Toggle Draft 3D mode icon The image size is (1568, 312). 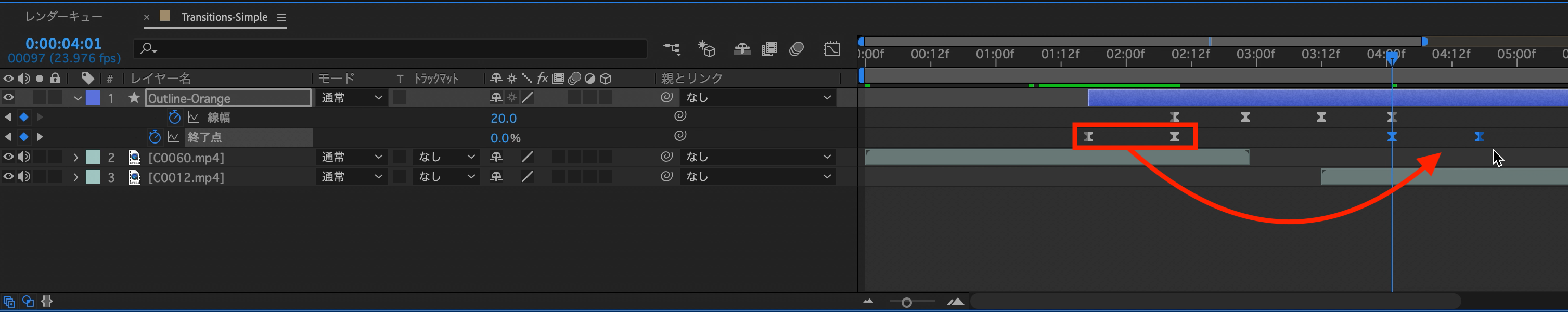pos(706,49)
